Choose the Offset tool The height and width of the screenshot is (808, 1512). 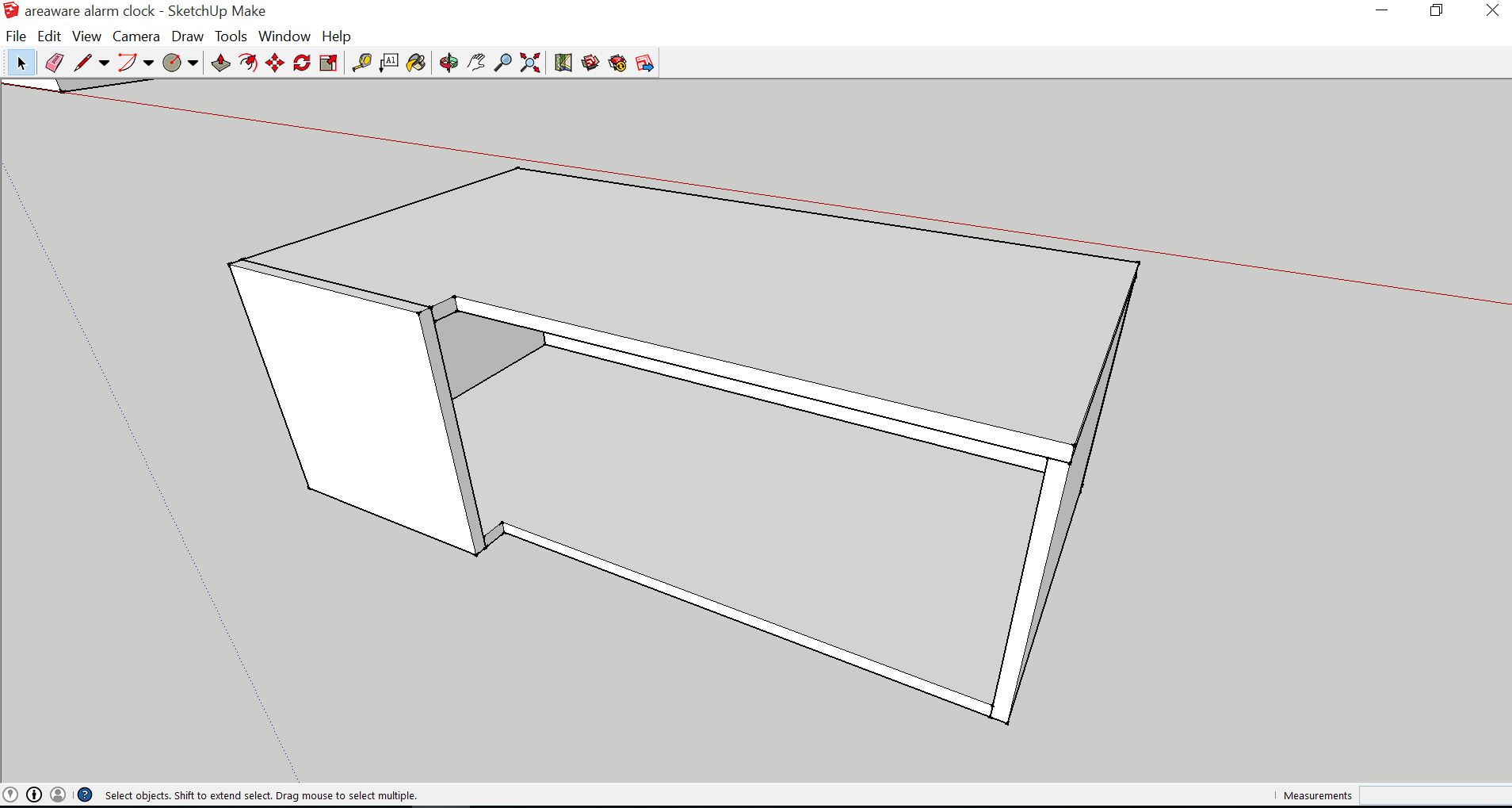tap(248, 63)
